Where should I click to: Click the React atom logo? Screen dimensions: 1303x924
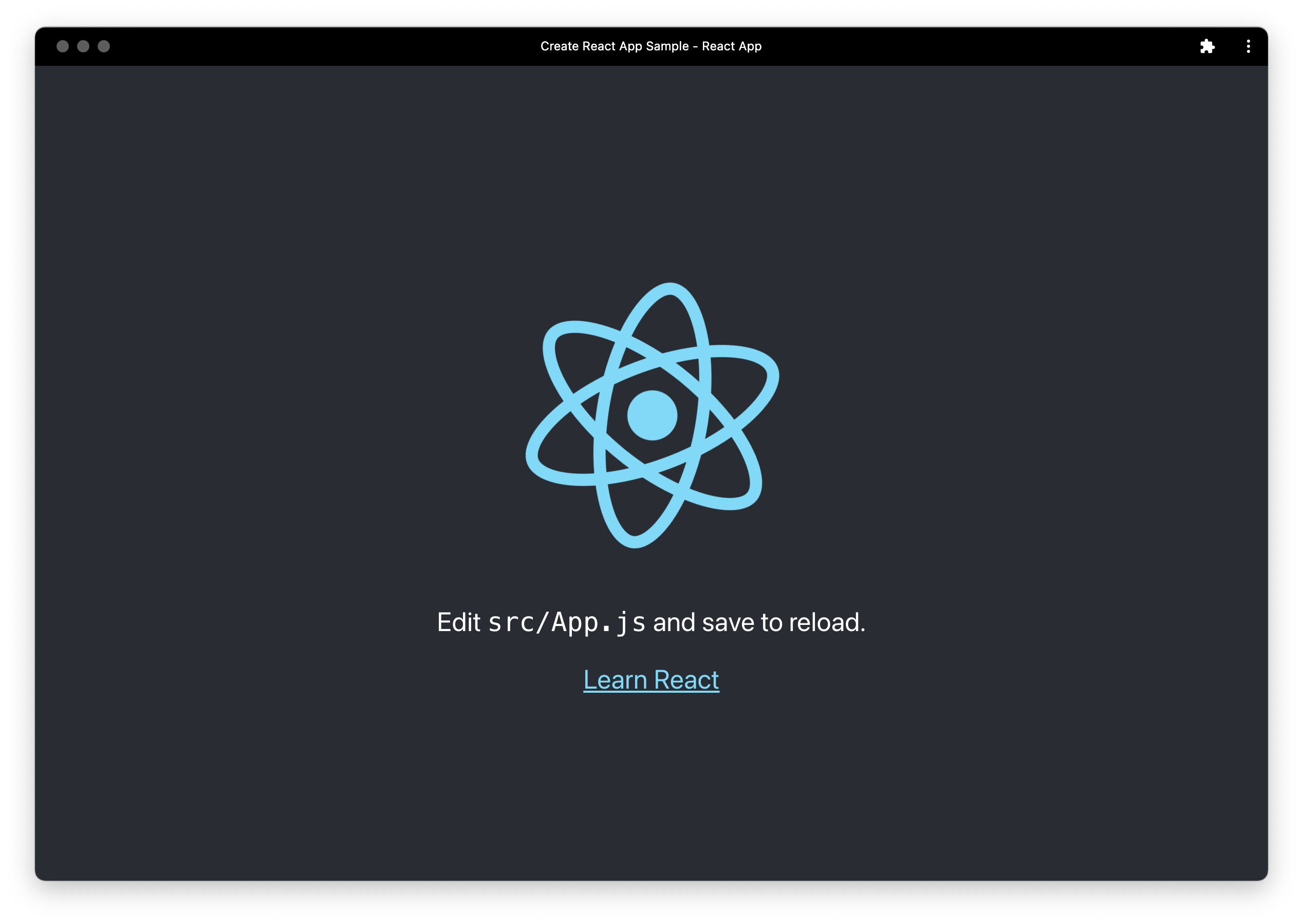point(652,415)
